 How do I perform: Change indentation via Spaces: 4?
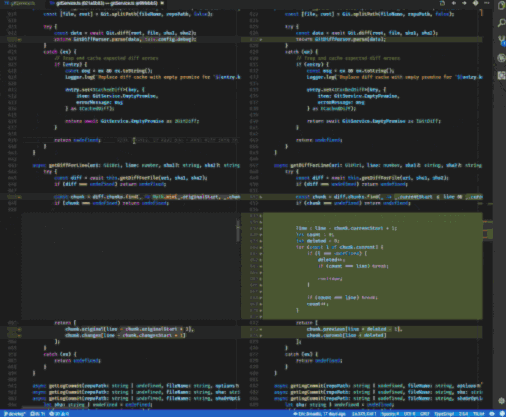click(390, 414)
